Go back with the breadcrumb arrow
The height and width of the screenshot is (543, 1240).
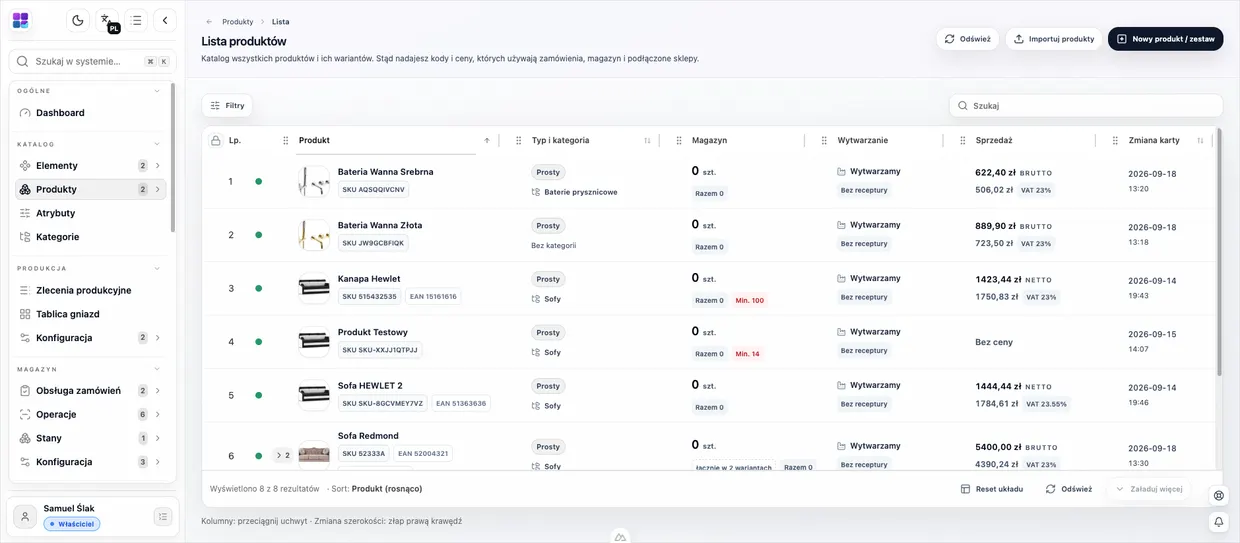coord(209,21)
